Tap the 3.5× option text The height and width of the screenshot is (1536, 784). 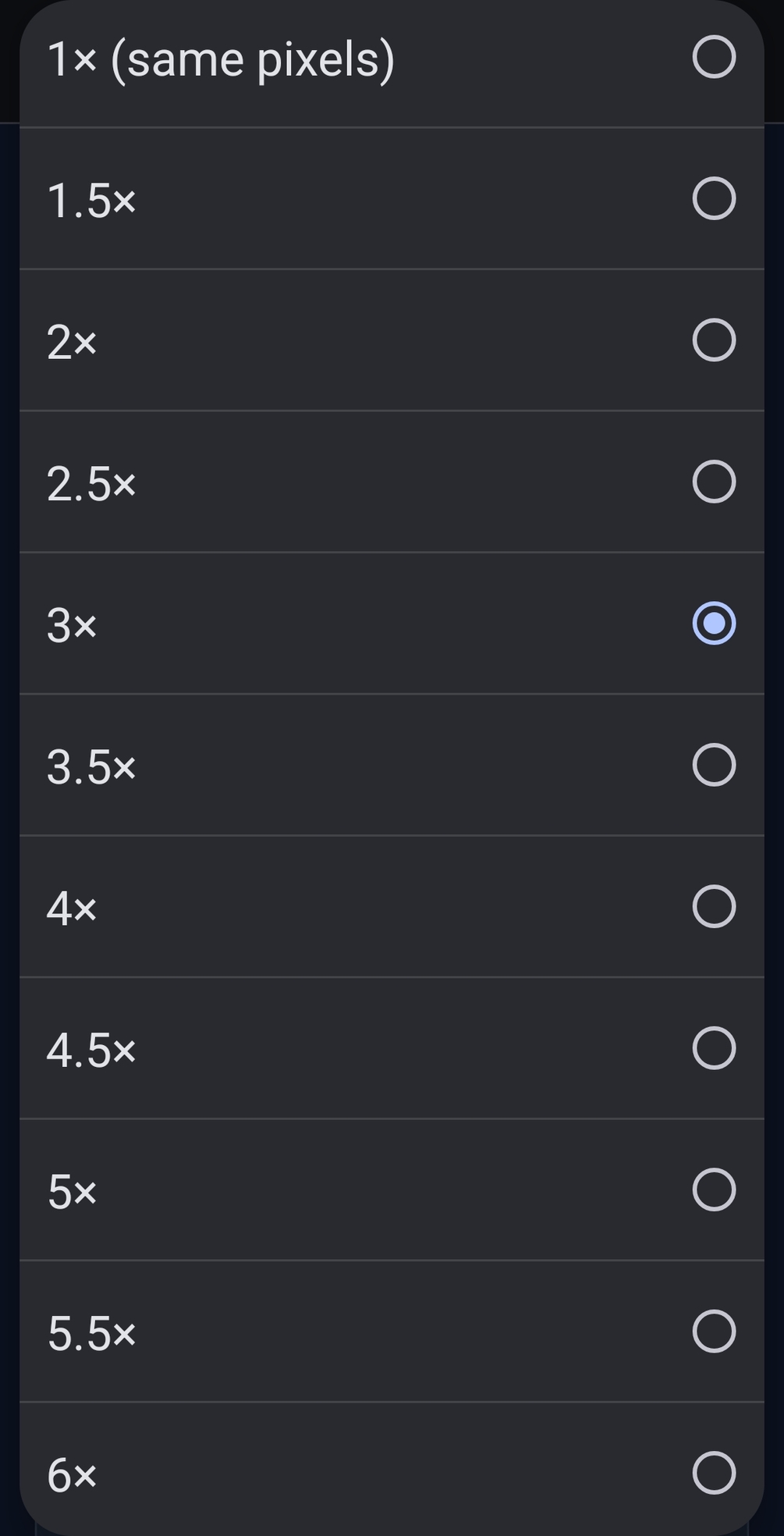[x=91, y=767]
